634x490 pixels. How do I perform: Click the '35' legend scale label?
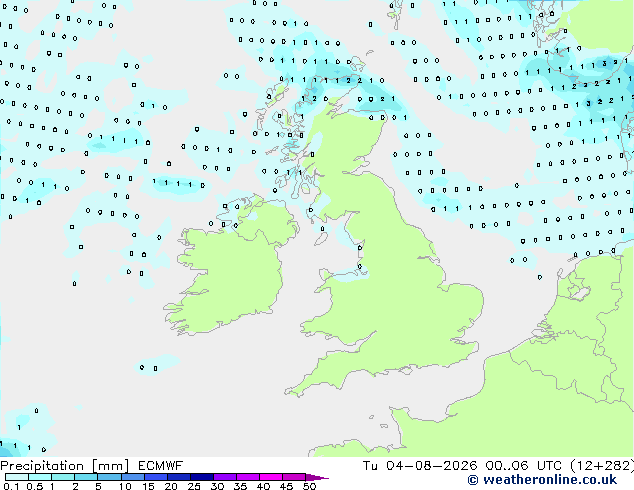pos(240,486)
